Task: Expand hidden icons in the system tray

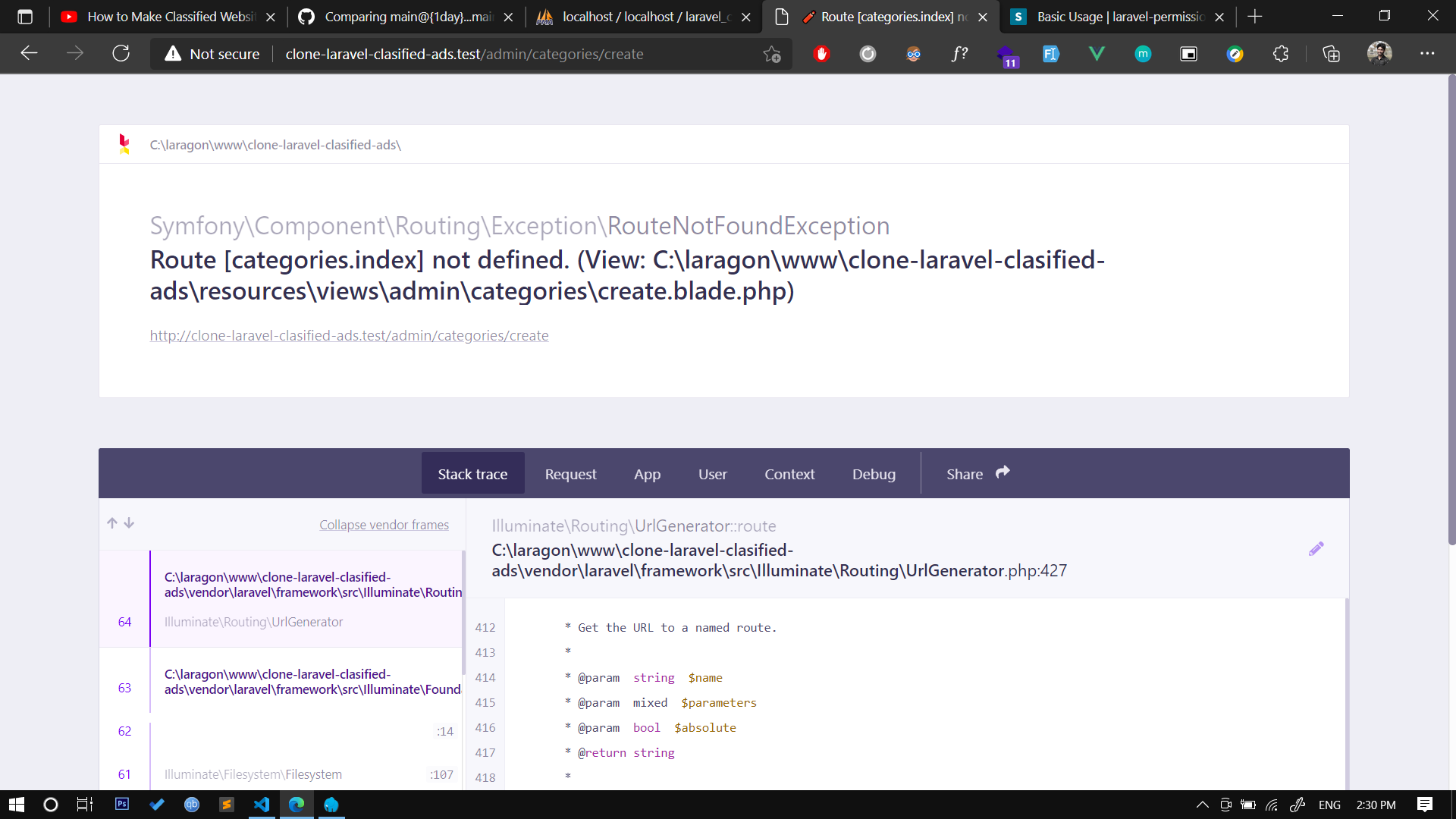Action: pyautogui.click(x=1202, y=805)
